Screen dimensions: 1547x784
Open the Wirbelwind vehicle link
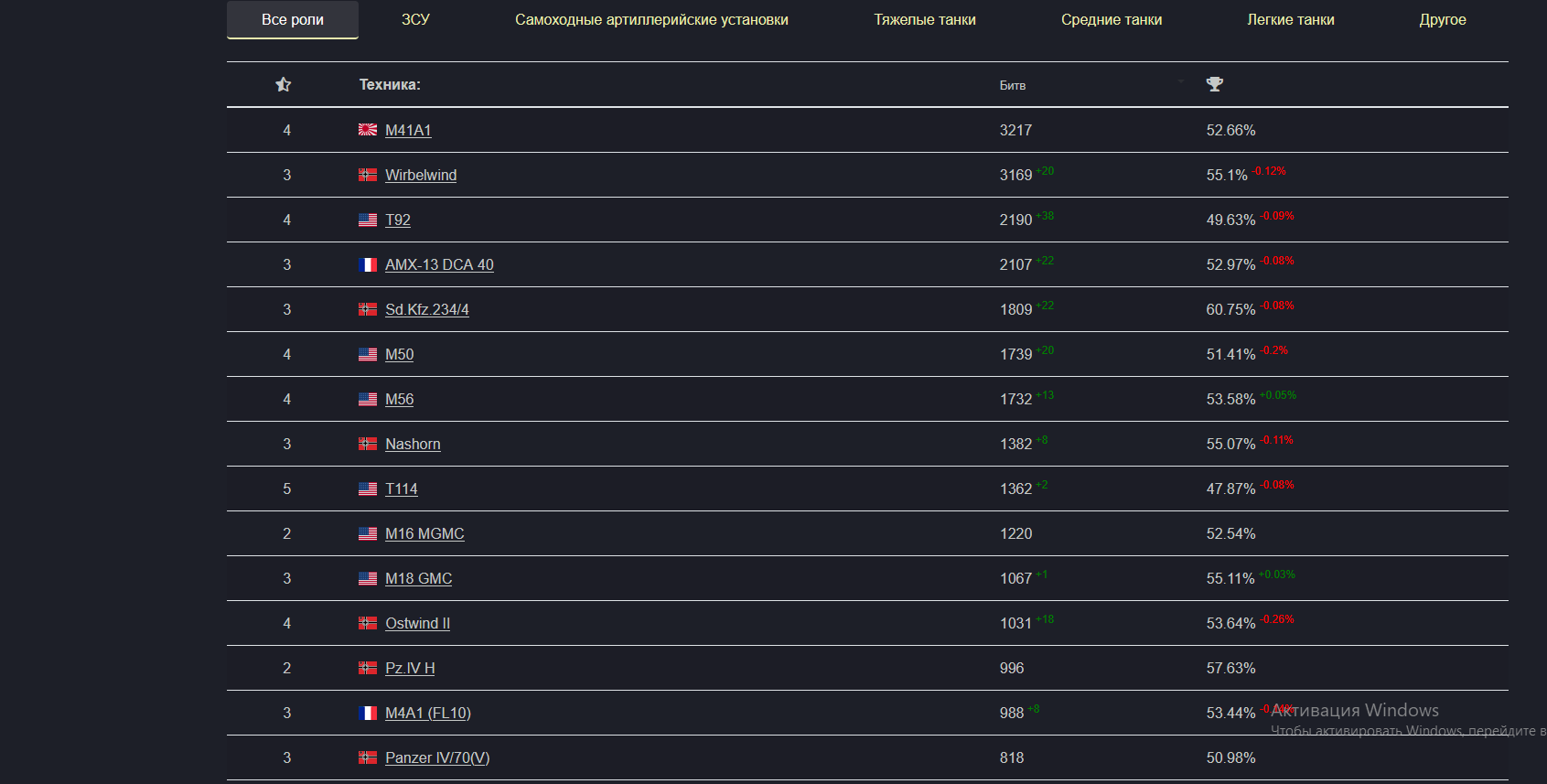(x=421, y=175)
